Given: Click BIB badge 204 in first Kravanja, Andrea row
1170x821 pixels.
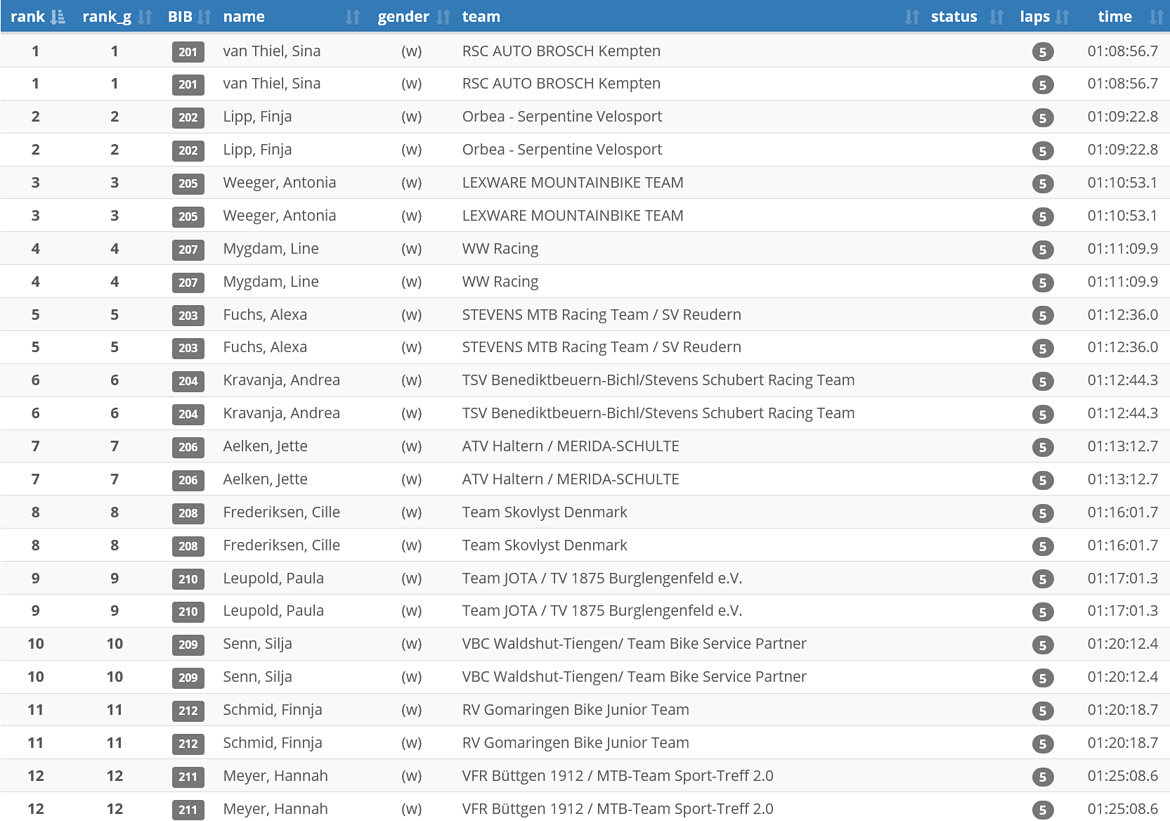Looking at the screenshot, I should (188, 381).
